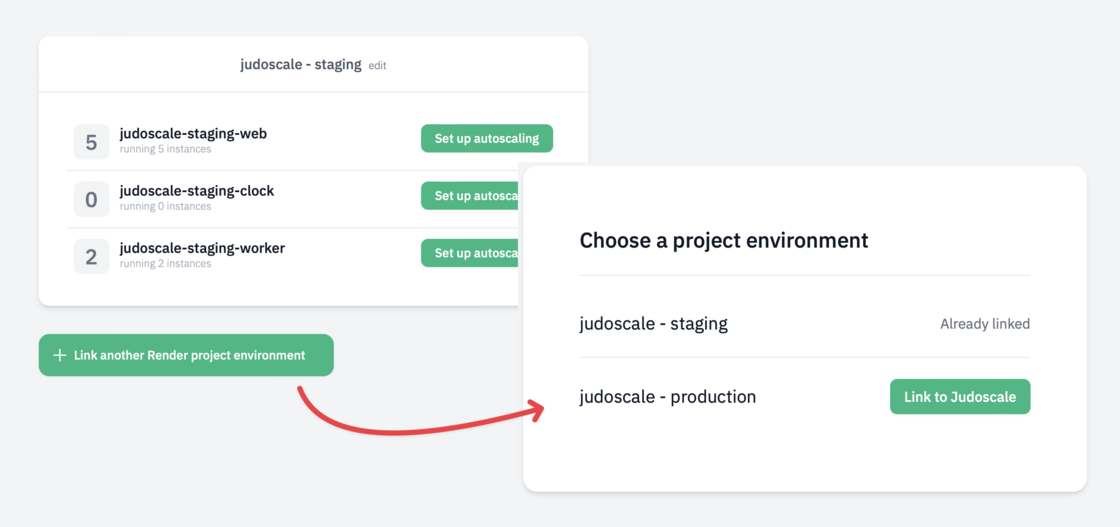Set up autoscaling for judoscale-staging-web

pyautogui.click(x=486, y=139)
